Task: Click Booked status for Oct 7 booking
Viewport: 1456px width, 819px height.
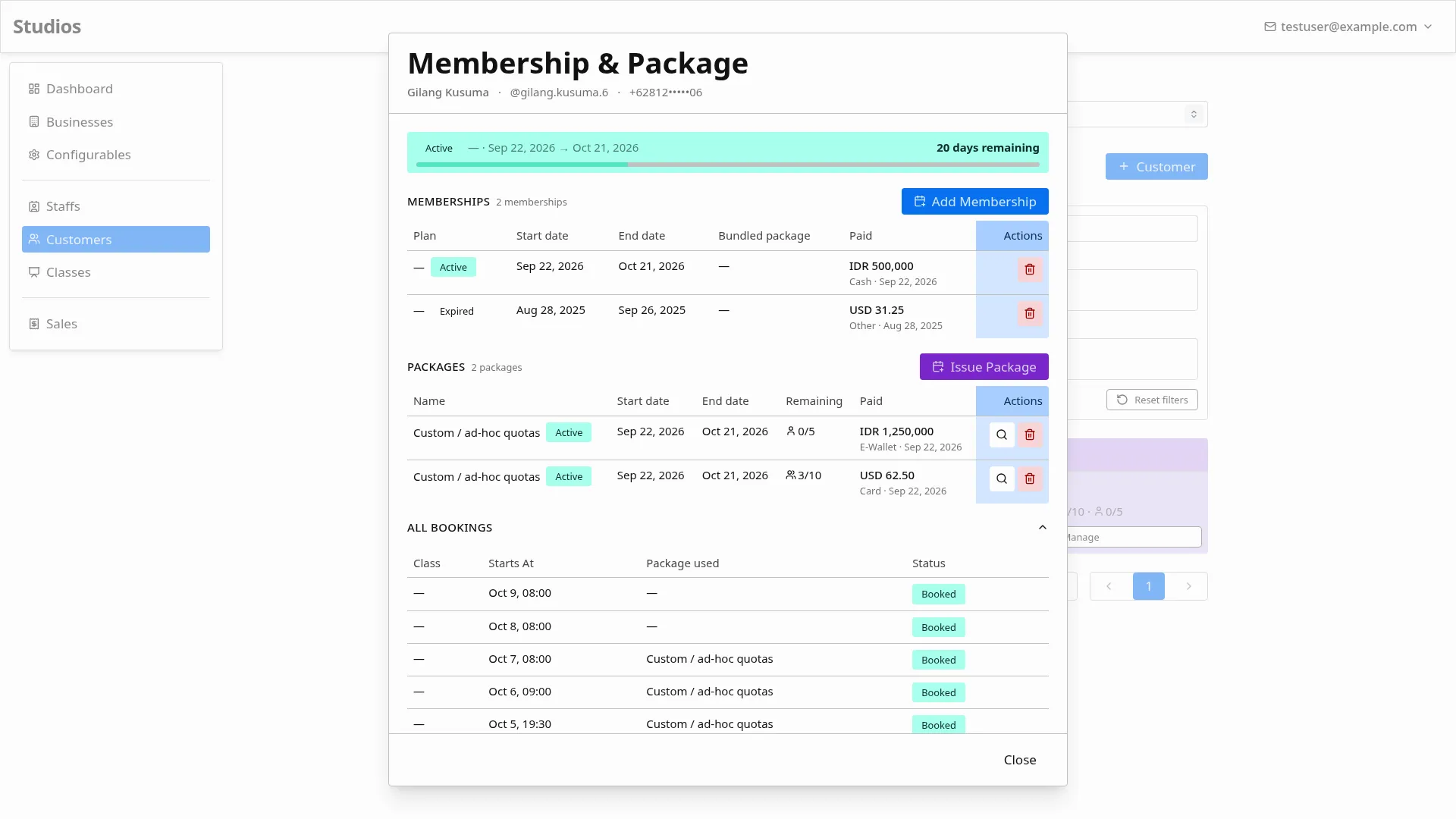Action: pyautogui.click(x=938, y=660)
